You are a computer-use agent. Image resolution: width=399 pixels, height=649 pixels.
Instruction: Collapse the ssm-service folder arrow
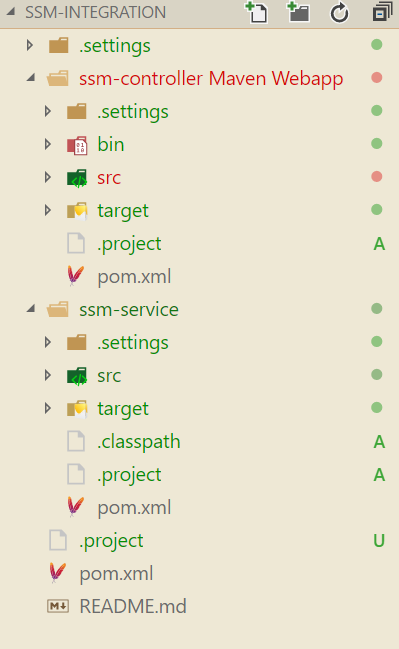point(31,309)
